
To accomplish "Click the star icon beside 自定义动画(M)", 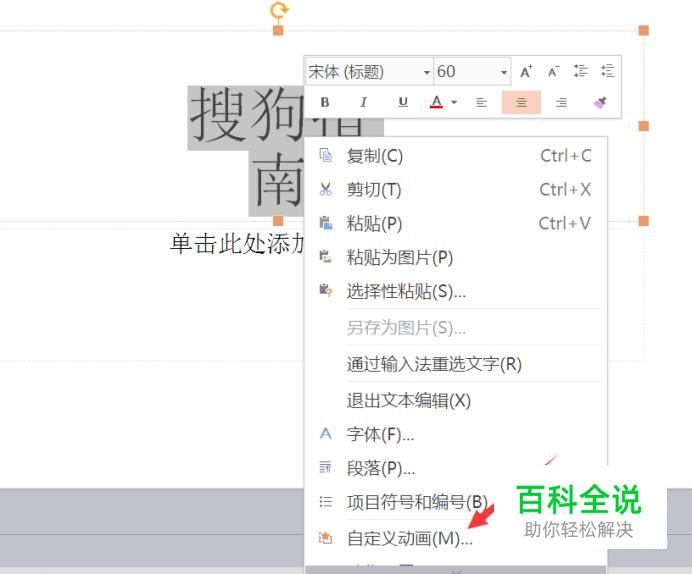I will pos(325,537).
